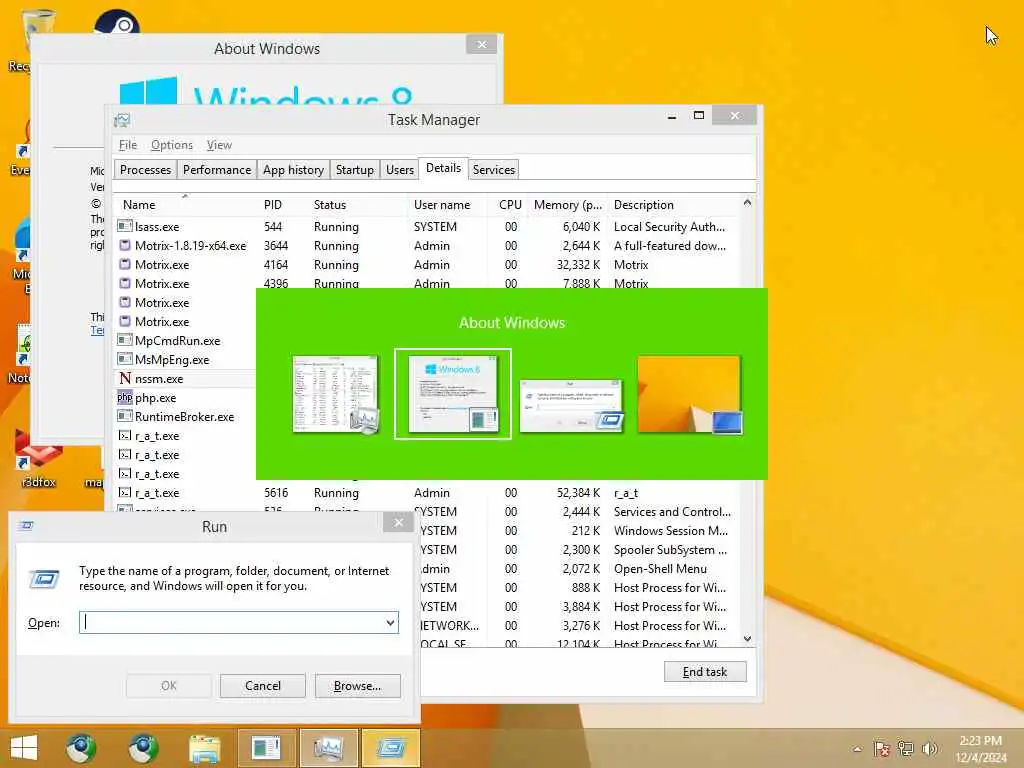Click the Task Manager scrollbar down arrow
This screenshot has width=1024, height=768.
click(747, 639)
